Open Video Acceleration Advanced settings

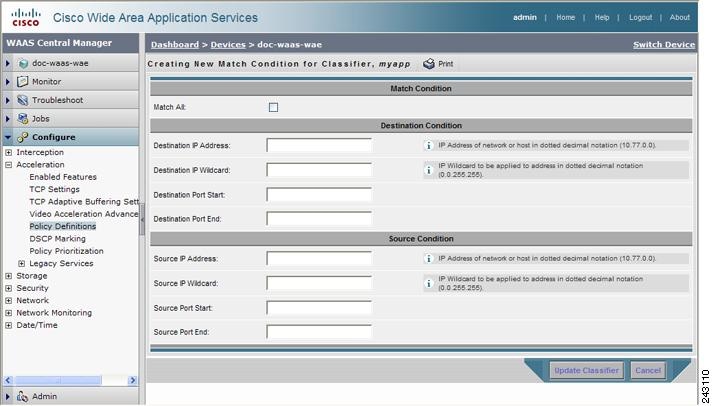[x=84, y=214]
